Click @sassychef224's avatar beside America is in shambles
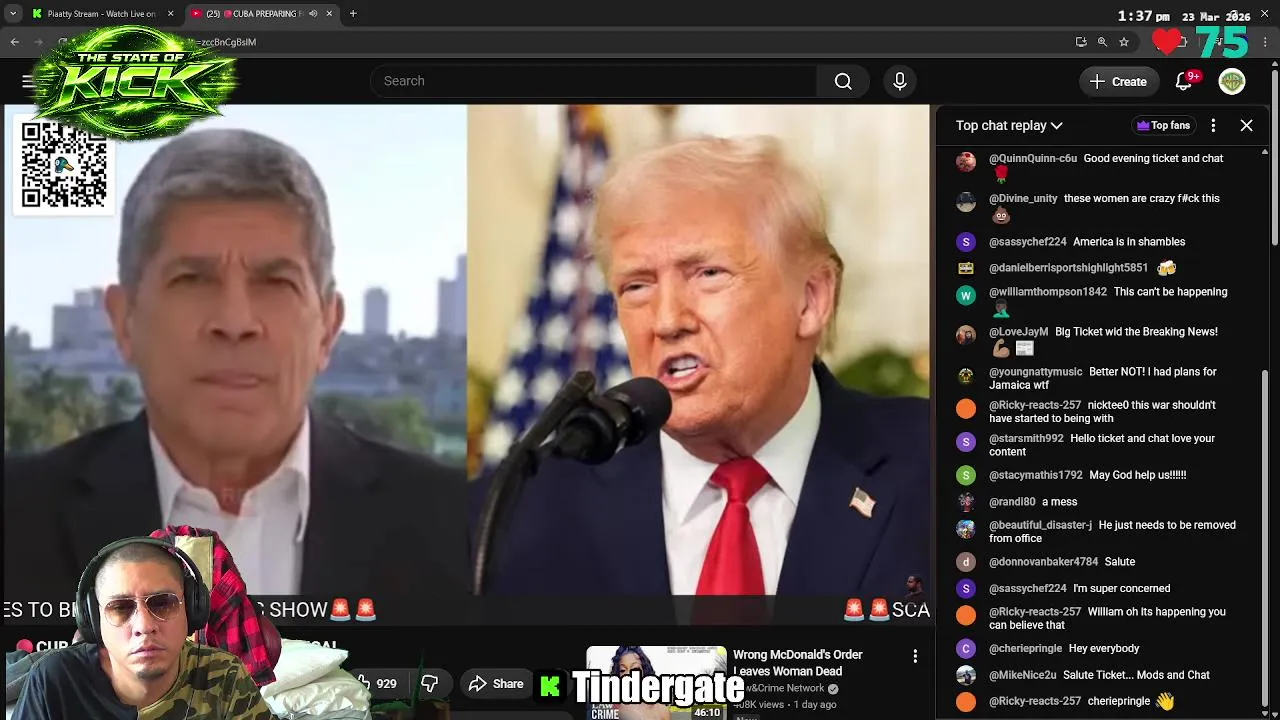The image size is (1280, 720). (x=966, y=242)
